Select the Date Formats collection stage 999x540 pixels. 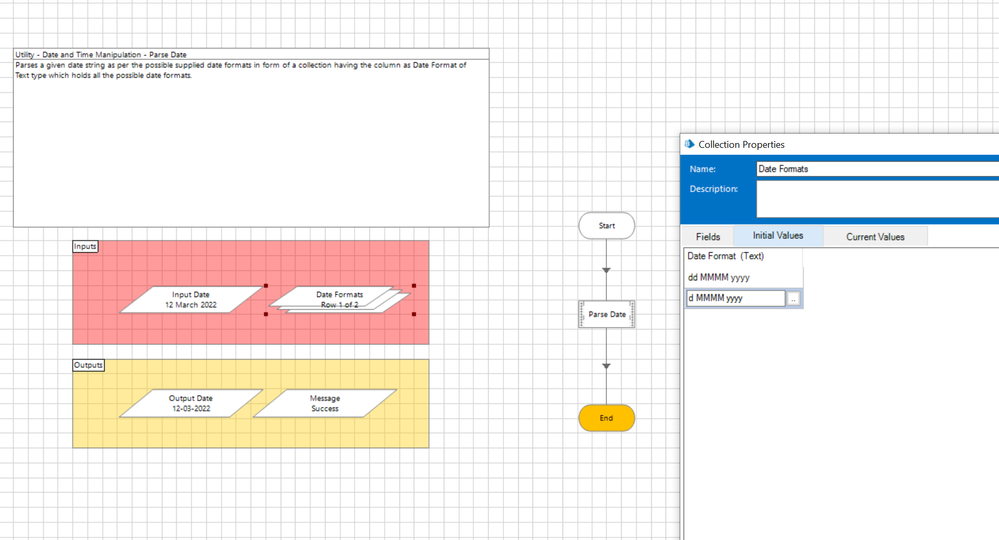pyautogui.click(x=338, y=299)
